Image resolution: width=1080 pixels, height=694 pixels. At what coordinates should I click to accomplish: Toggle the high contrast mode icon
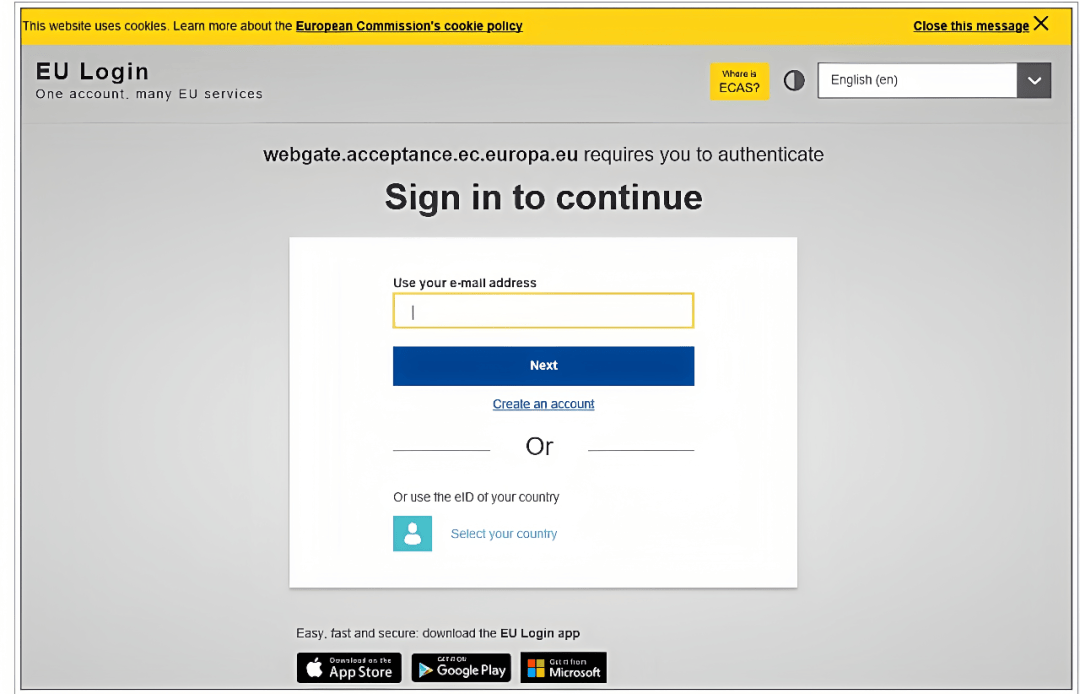tap(794, 81)
